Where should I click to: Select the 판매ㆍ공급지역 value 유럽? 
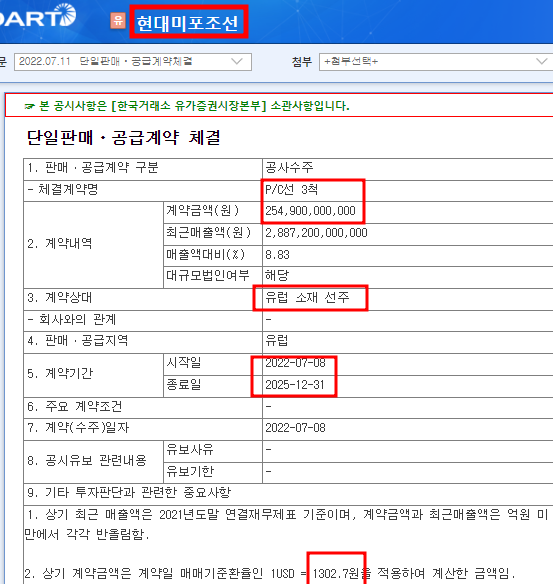click(277, 340)
